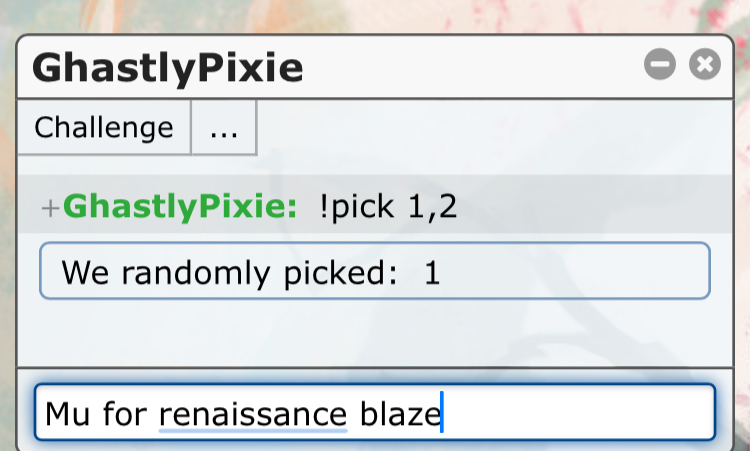Click the picked number '1' in result

(x=432, y=272)
